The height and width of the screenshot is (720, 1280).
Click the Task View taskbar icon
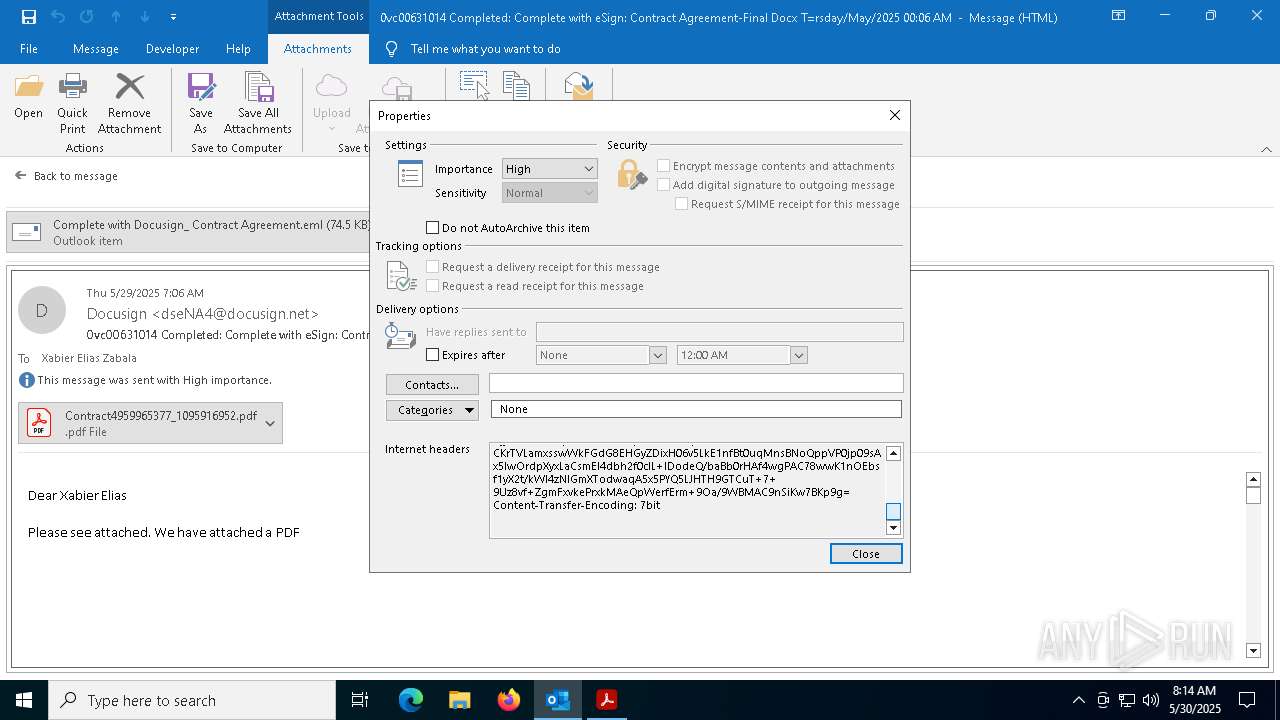pyautogui.click(x=360, y=700)
